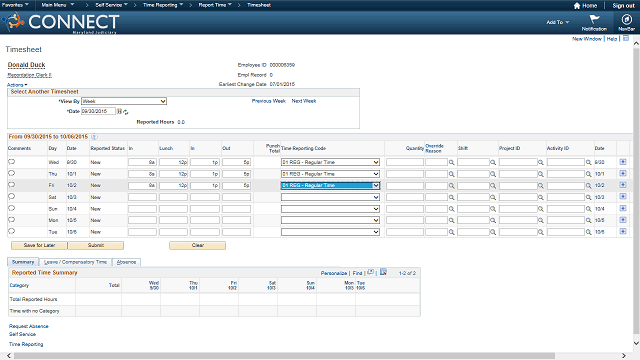Viewport: 640px width, 360px height.
Task: Open View All icon in summary header
Action: (x=371, y=272)
